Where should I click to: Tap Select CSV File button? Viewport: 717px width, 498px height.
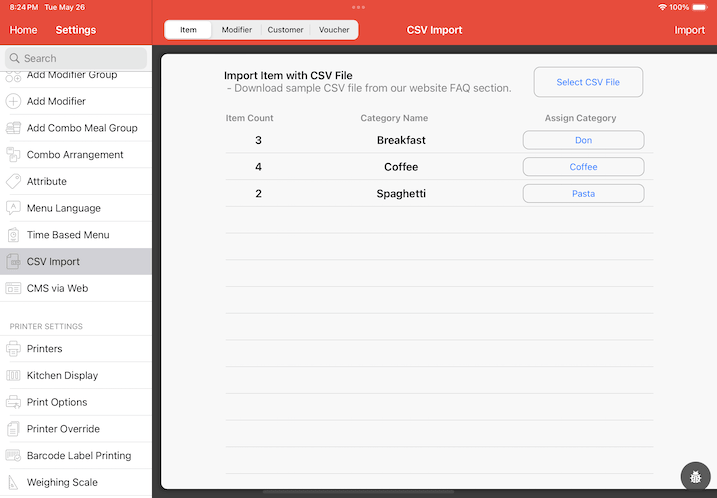coord(588,82)
